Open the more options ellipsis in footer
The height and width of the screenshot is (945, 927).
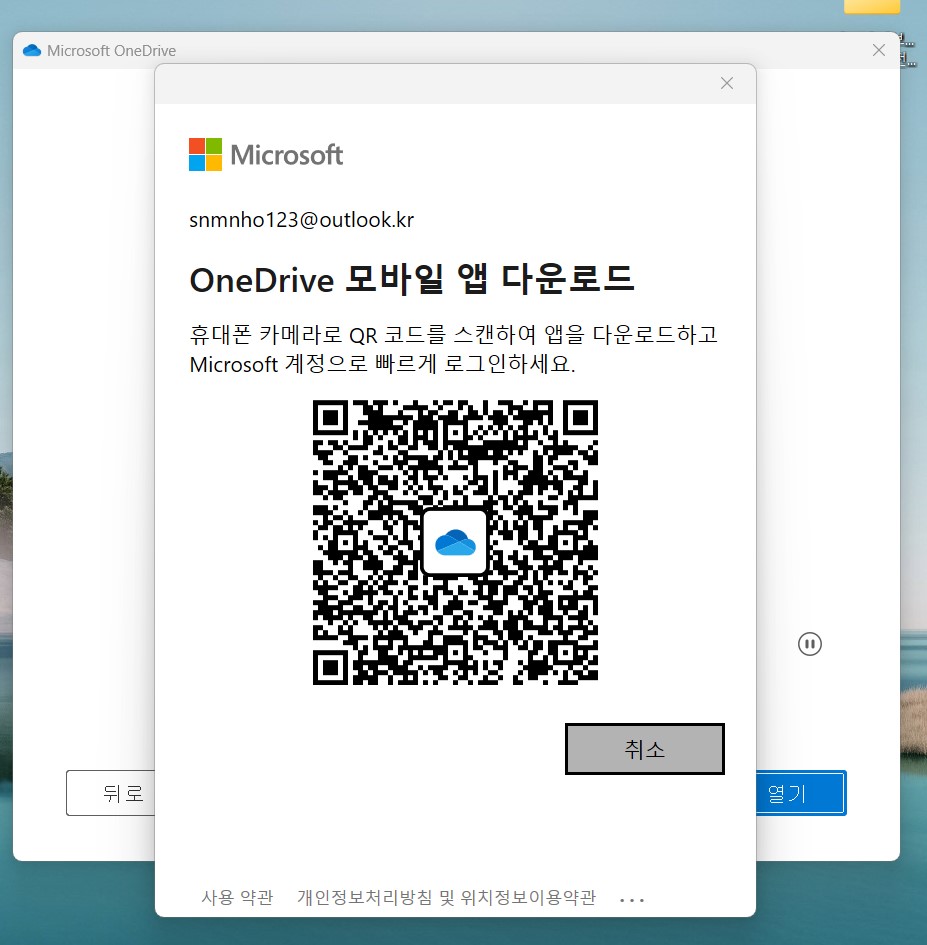click(632, 900)
